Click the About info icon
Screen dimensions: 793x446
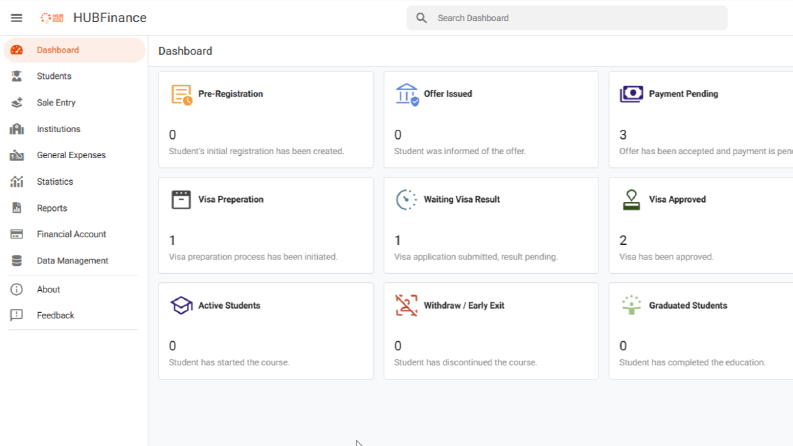pos(17,289)
